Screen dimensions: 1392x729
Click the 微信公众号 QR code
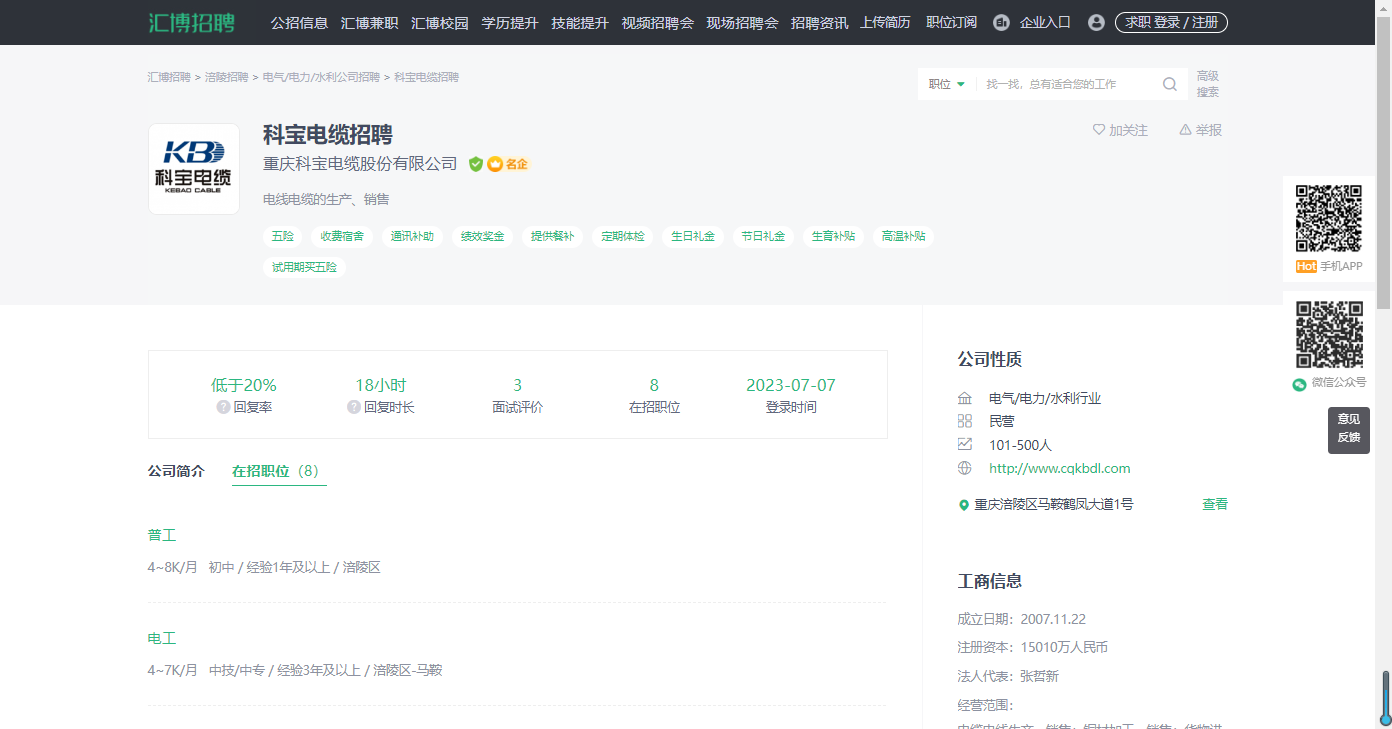point(1329,334)
